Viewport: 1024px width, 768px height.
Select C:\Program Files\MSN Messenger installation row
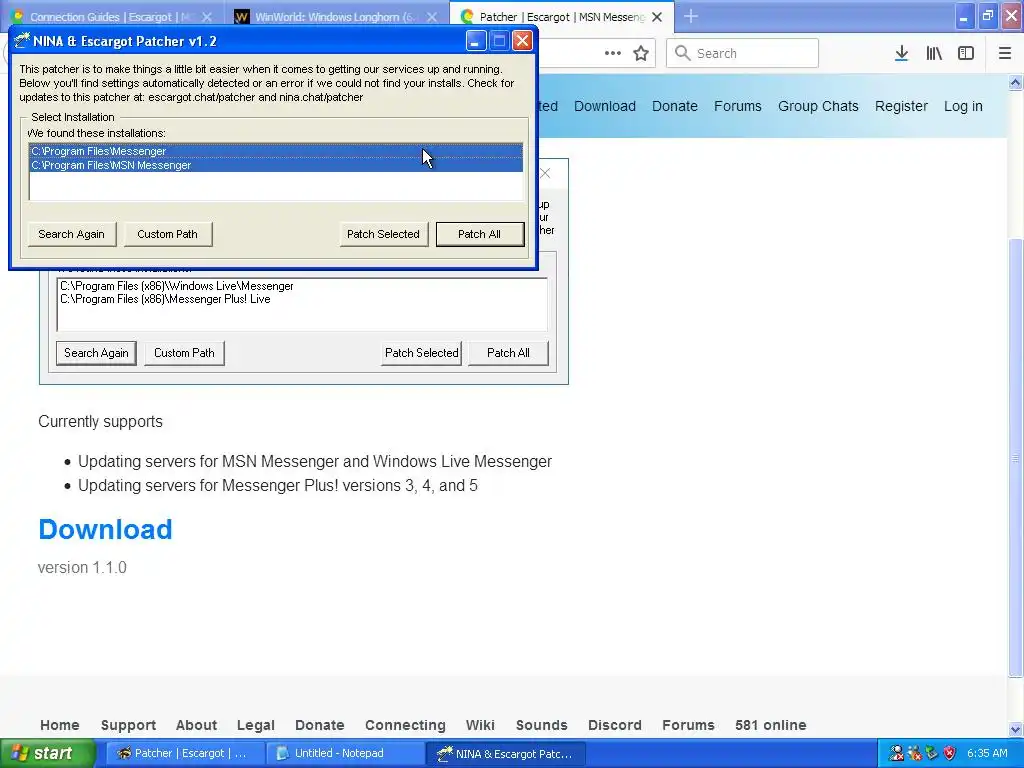click(x=276, y=165)
